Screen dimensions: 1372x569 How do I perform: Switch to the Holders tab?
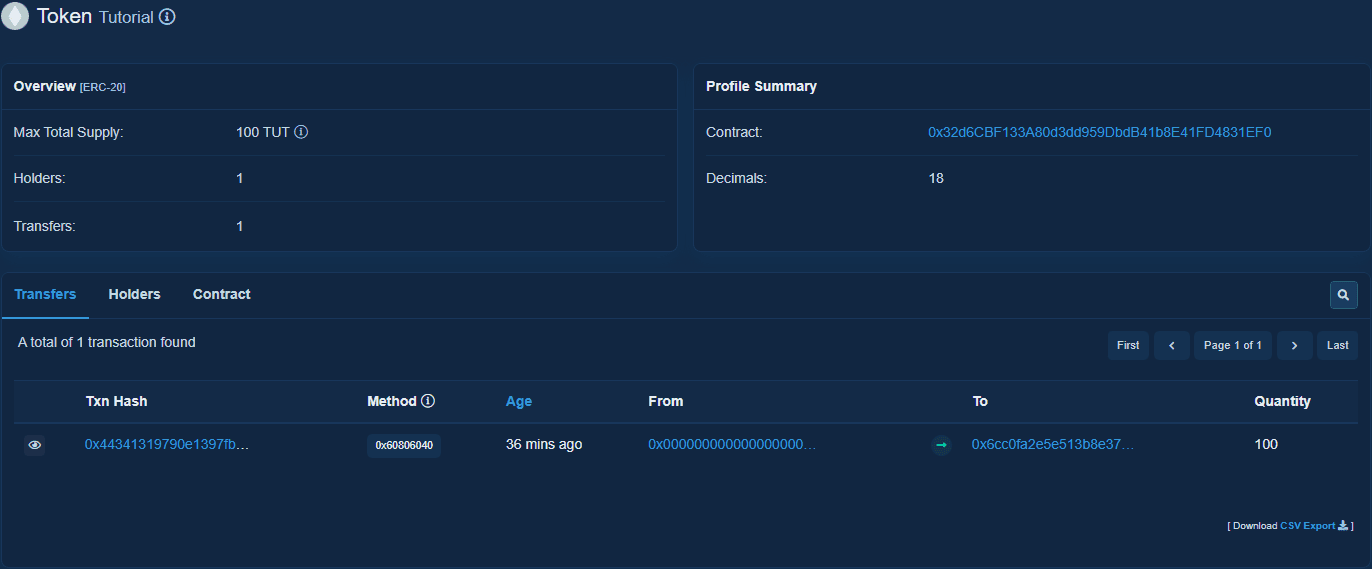[134, 294]
